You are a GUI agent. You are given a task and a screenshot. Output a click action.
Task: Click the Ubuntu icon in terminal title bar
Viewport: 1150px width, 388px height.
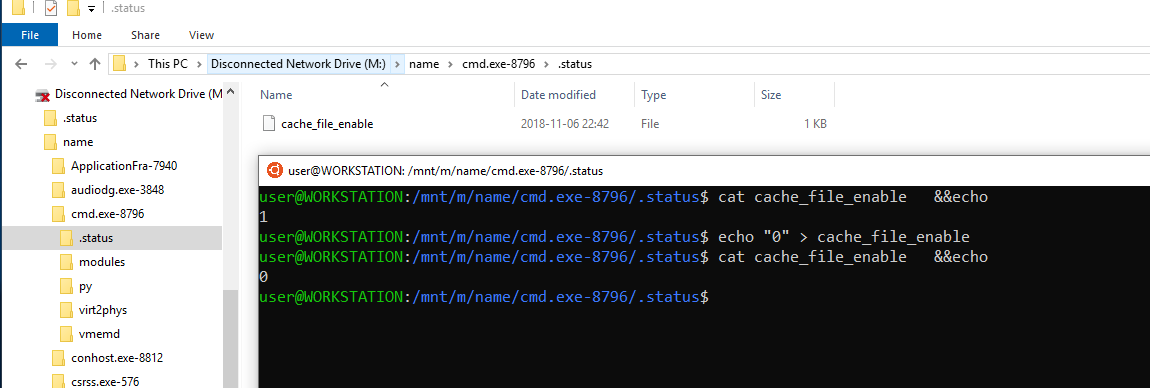pos(274,171)
